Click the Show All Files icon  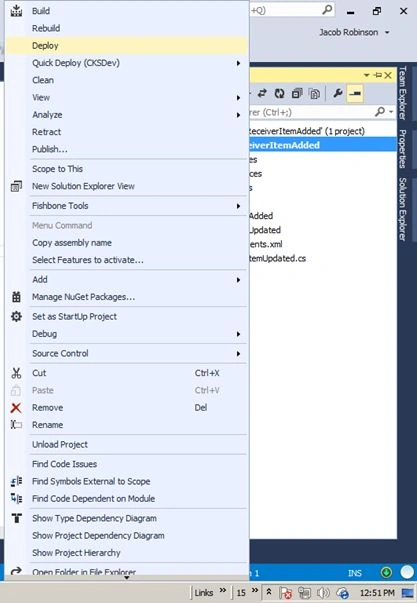pos(314,93)
